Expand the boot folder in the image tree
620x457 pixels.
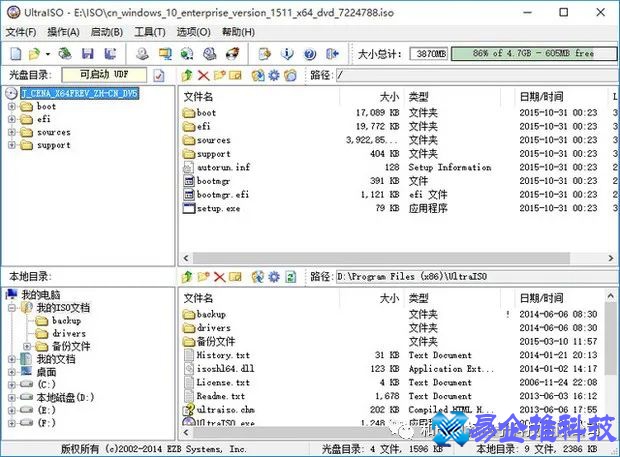click(x=12, y=106)
